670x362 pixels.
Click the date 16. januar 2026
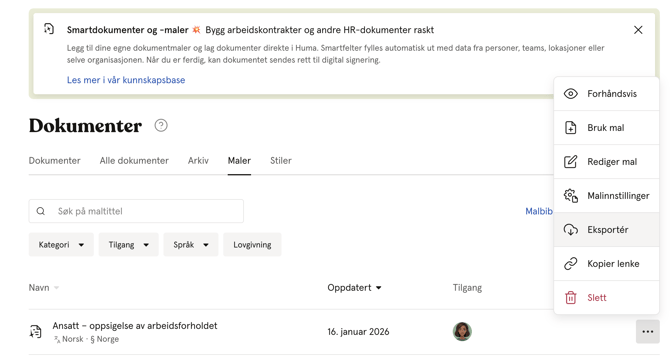coord(358,332)
